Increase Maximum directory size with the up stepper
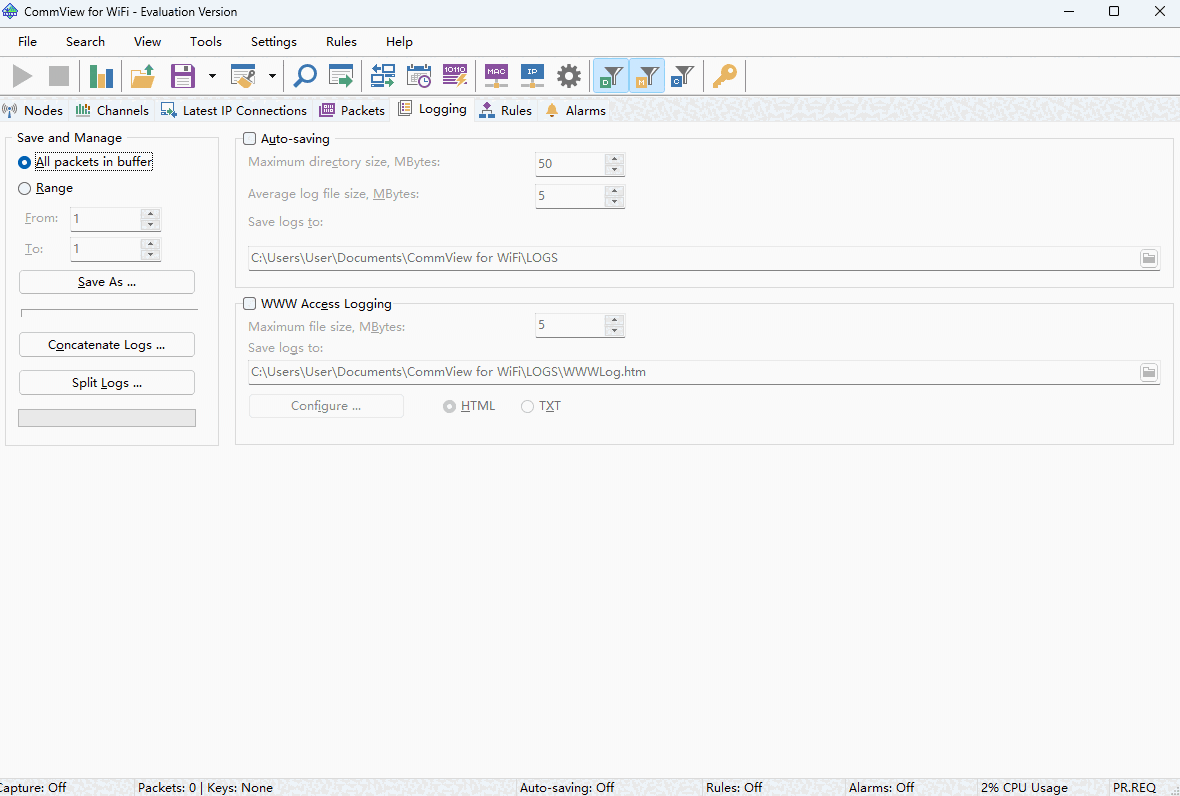Image resolution: width=1180 pixels, height=796 pixels. [x=614, y=158]
